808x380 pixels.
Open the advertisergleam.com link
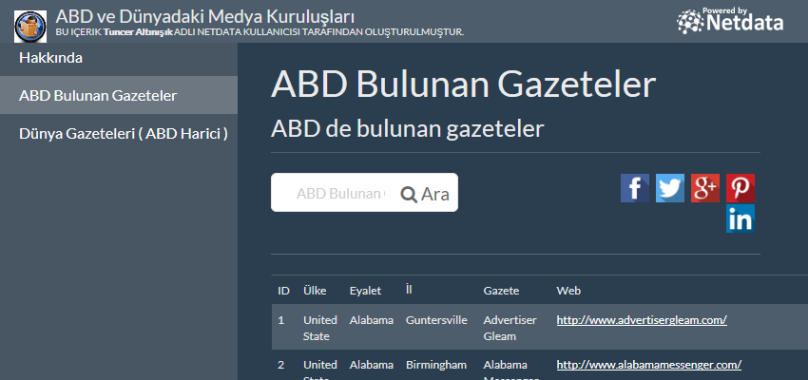[642, 320]
